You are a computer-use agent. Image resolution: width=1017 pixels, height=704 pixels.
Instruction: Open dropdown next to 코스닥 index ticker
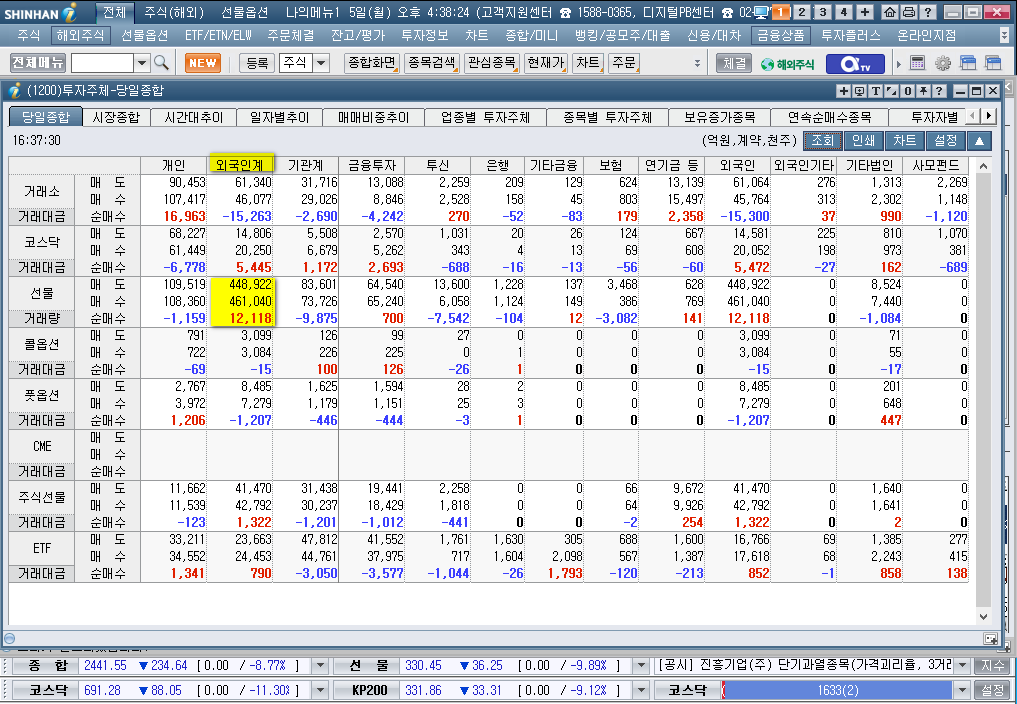click(x=320, y=690)
